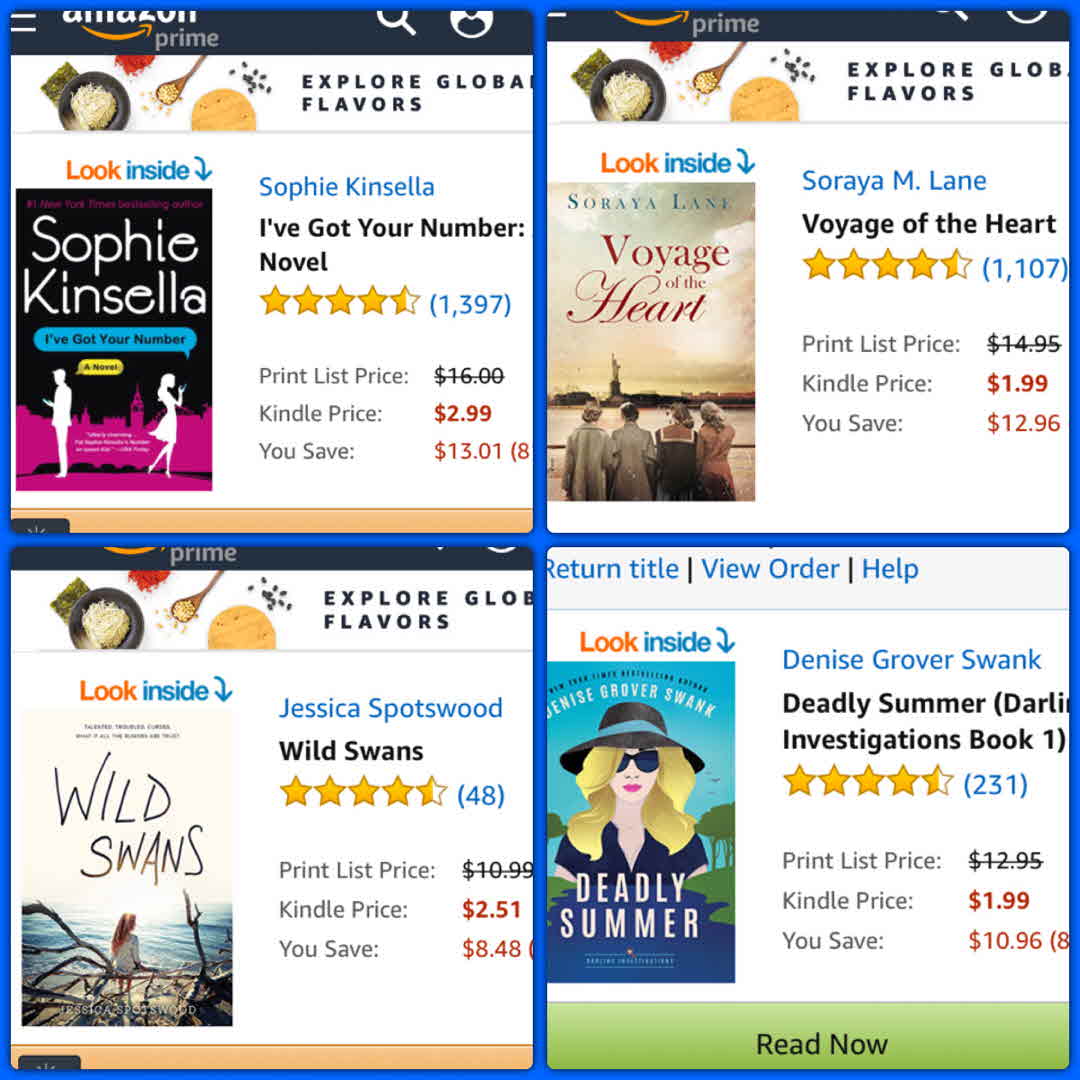This screenshot has height=1080, width=1080.
Task: Open Soraya M. Lane author link
Action: pos(894,180)
